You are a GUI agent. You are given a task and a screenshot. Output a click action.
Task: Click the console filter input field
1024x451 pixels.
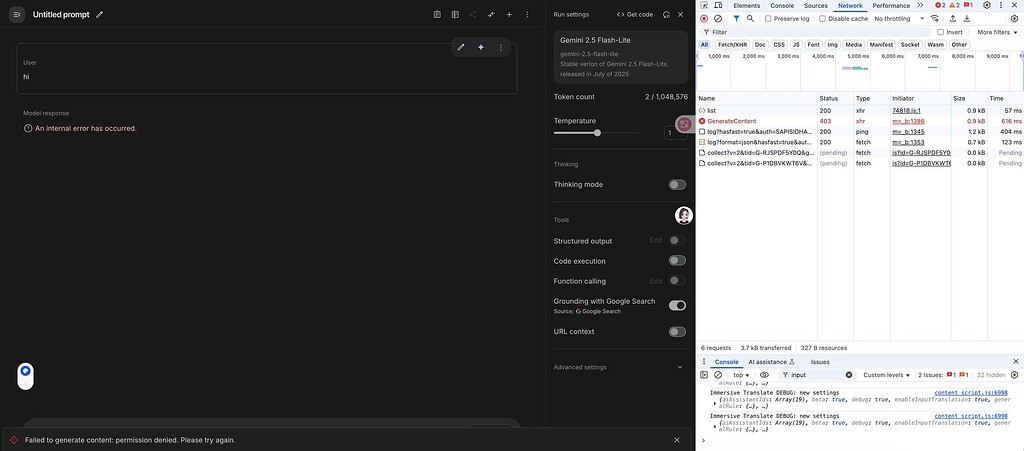[816, 375]
